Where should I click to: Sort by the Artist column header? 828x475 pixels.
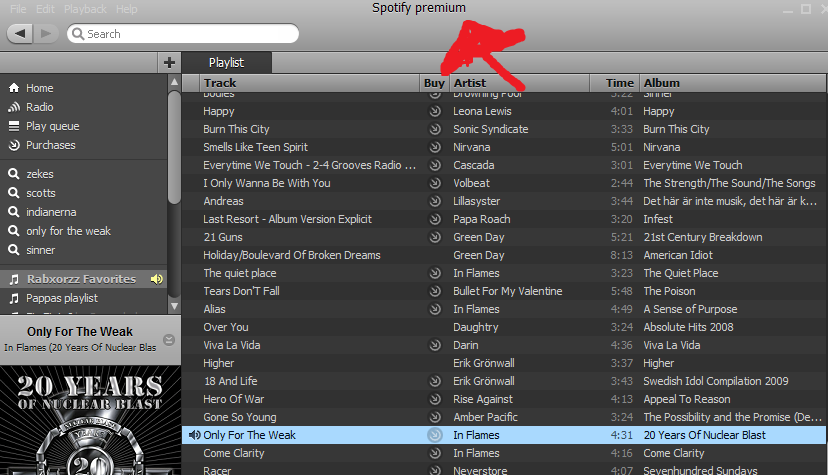(520, 83)
